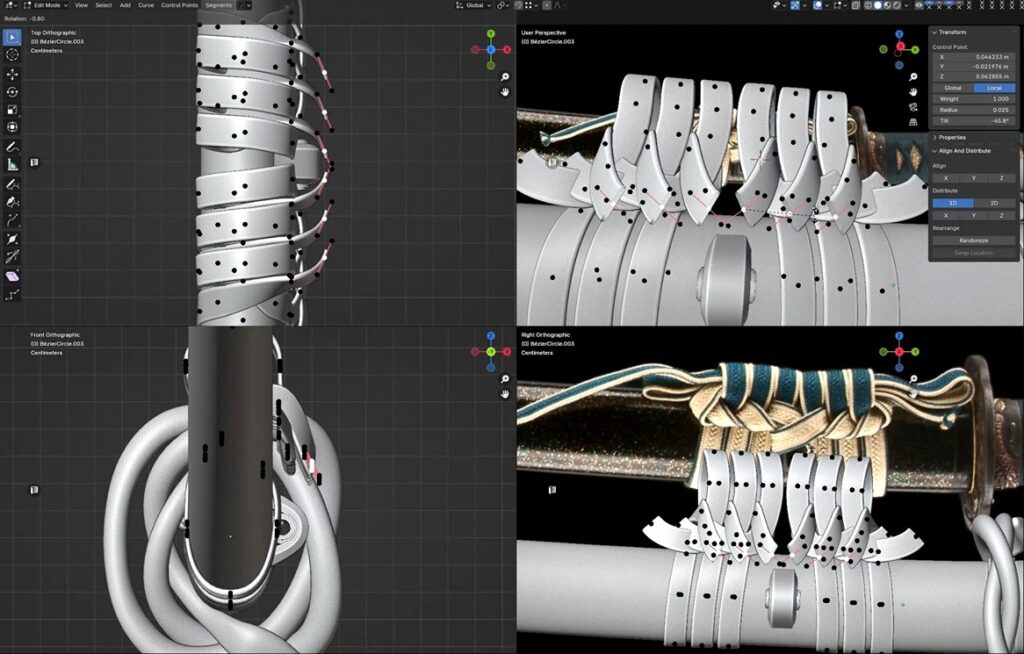The height and width of the screenshot is (654, 1024).
Task: Open the editor type dropdown
Action: coord(10,5)
